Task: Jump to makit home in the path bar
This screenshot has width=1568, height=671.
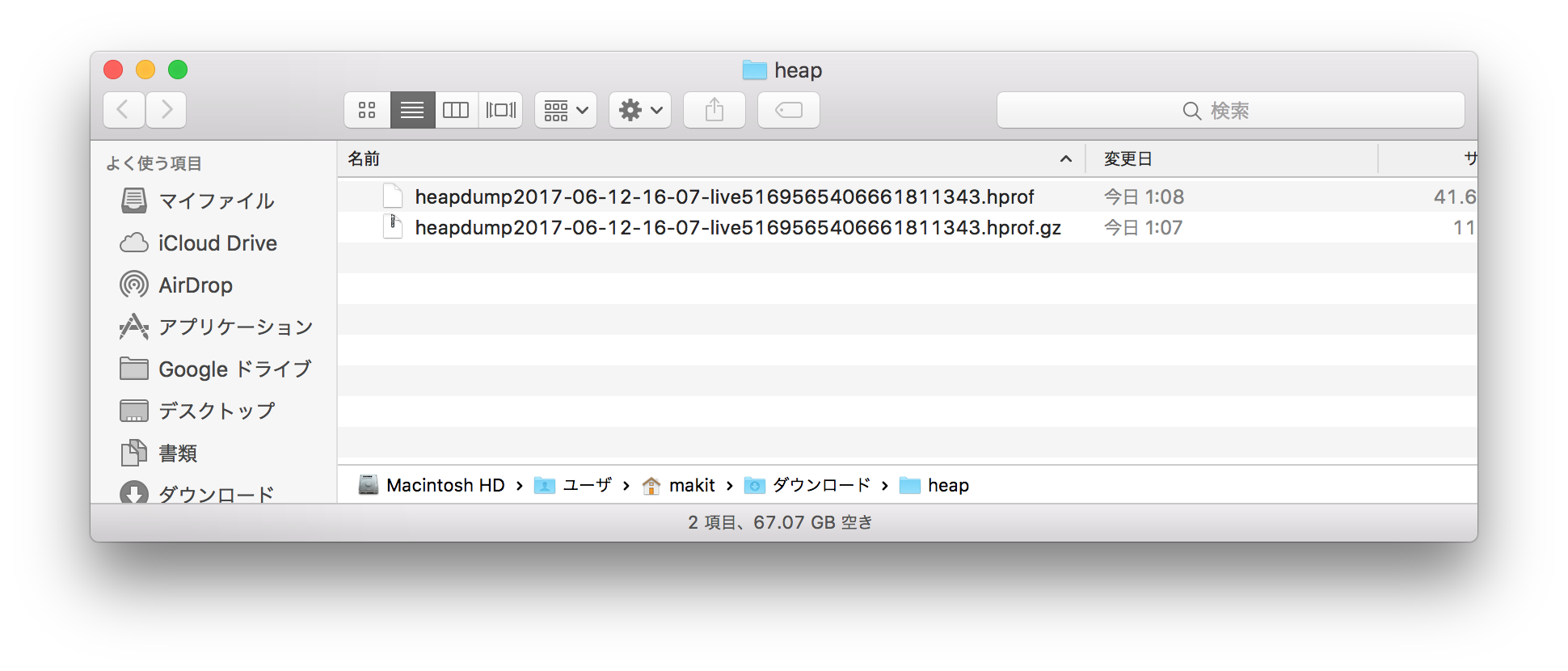Action: coord(678,485)
